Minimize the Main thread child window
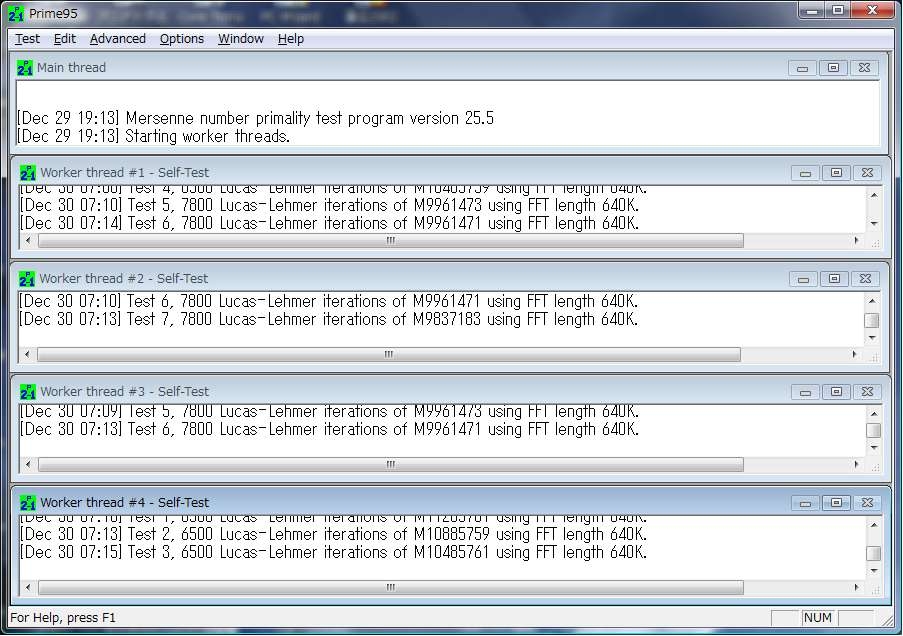This screenshot has width=903, height=636. point(802,68)
